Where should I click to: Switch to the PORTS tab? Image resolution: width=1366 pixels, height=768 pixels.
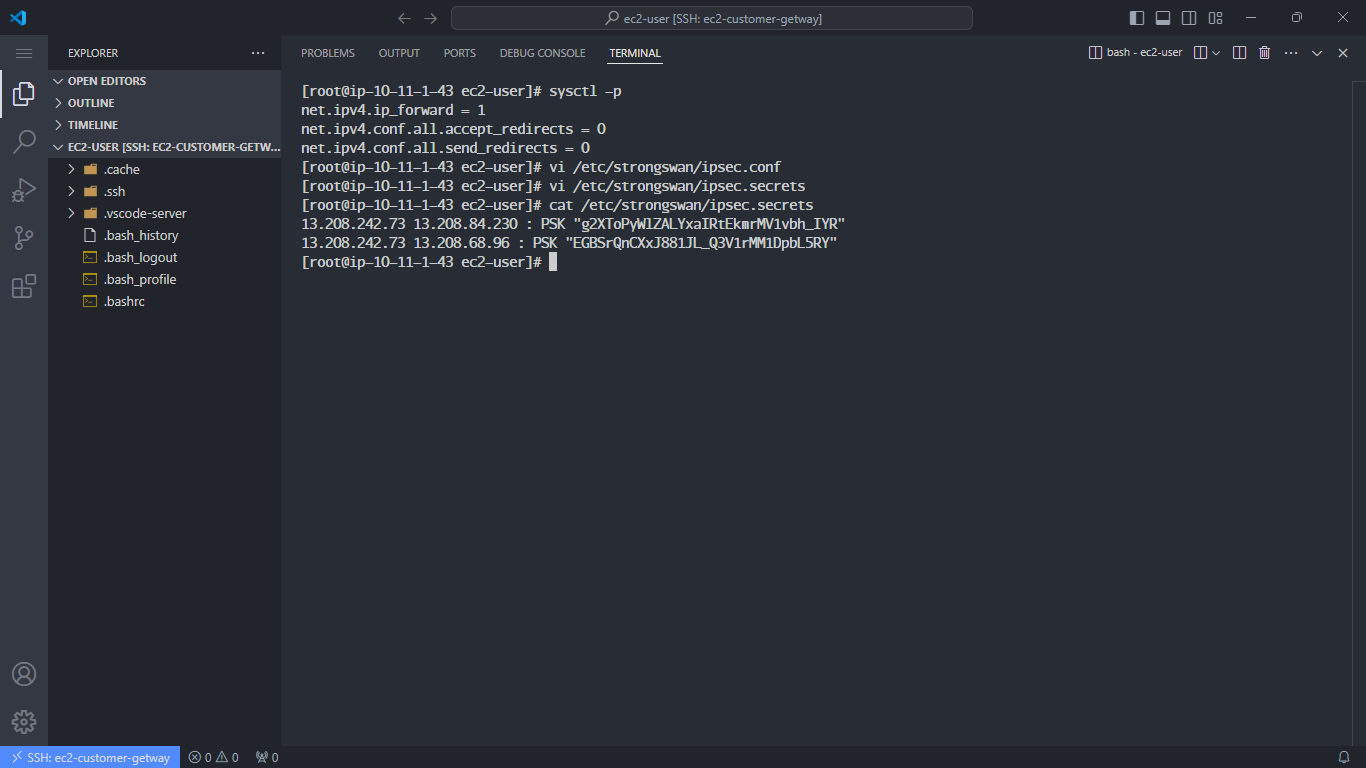pos(460,53)
